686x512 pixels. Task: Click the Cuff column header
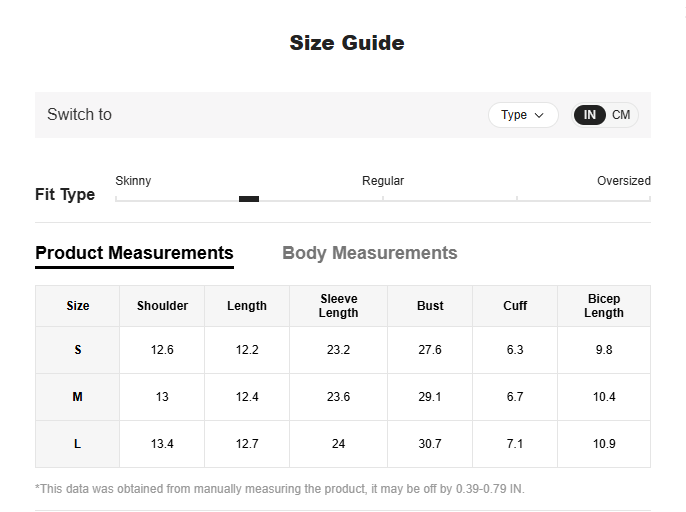515,306
